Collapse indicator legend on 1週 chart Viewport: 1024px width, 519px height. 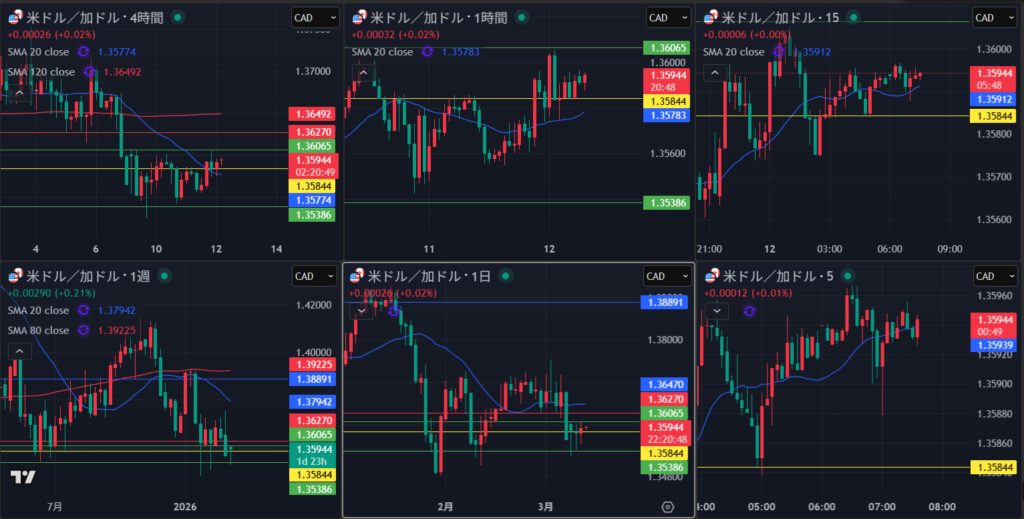18,351
